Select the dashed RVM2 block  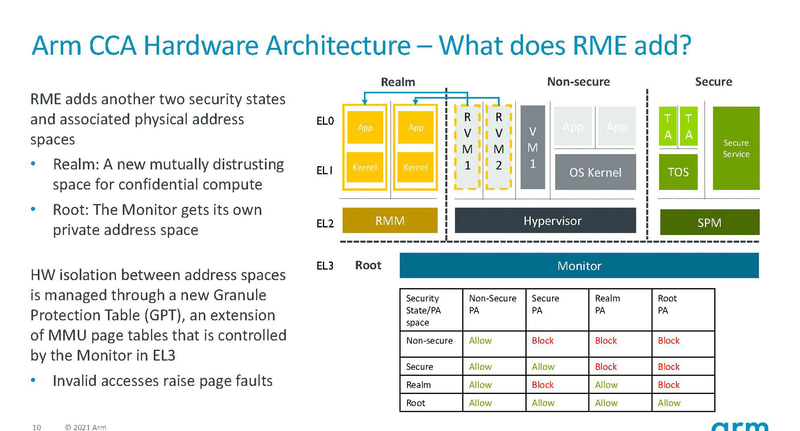point(498,147)
